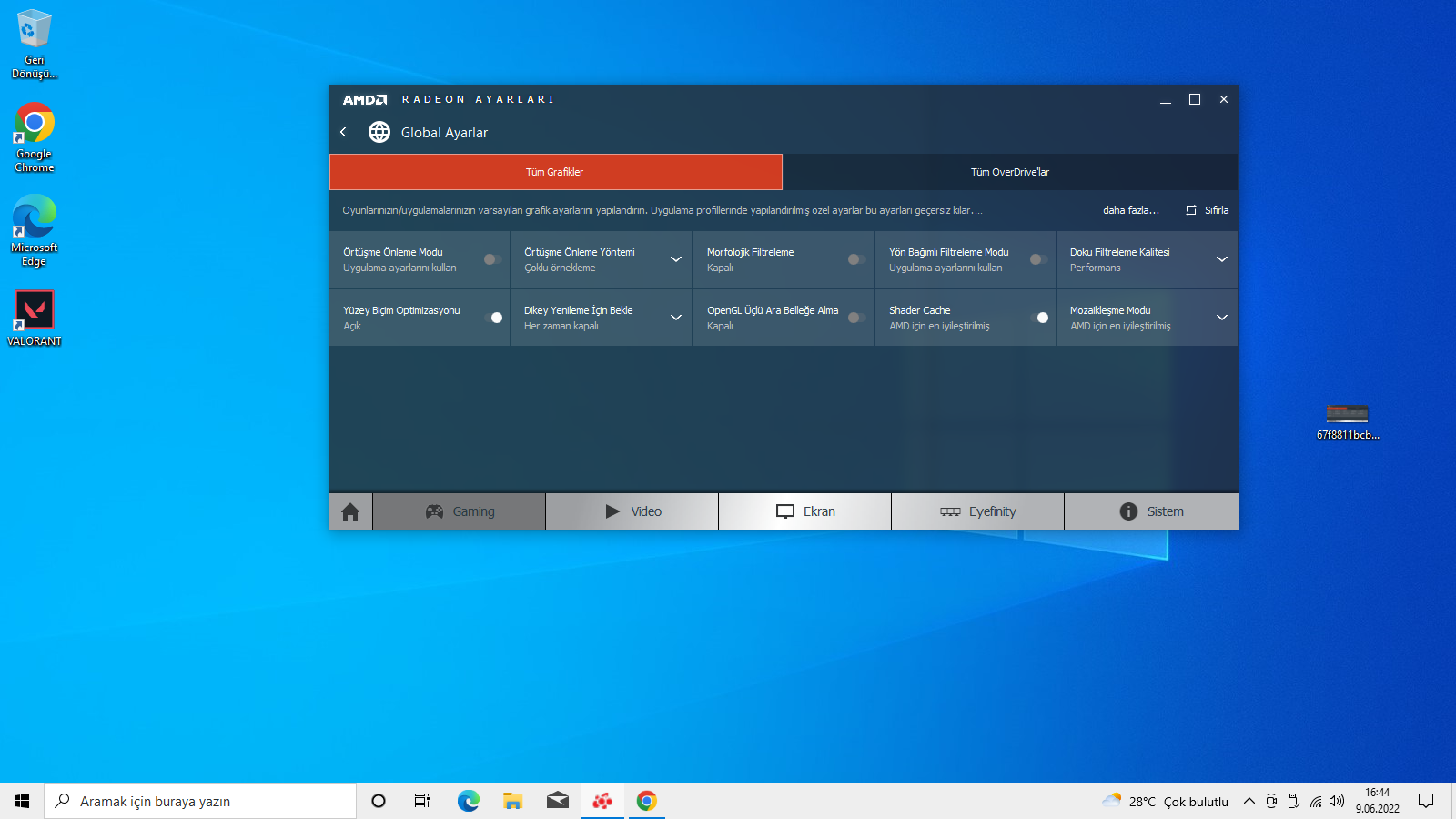Open the Radeon home screen via house icon

tap(350, 511)
